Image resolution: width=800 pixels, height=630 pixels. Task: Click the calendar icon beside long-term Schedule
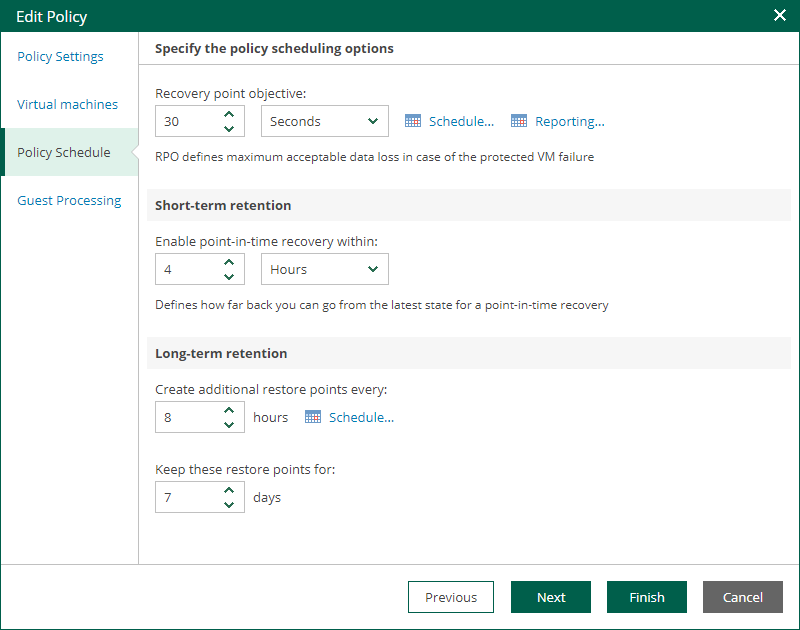click(313, 417)
